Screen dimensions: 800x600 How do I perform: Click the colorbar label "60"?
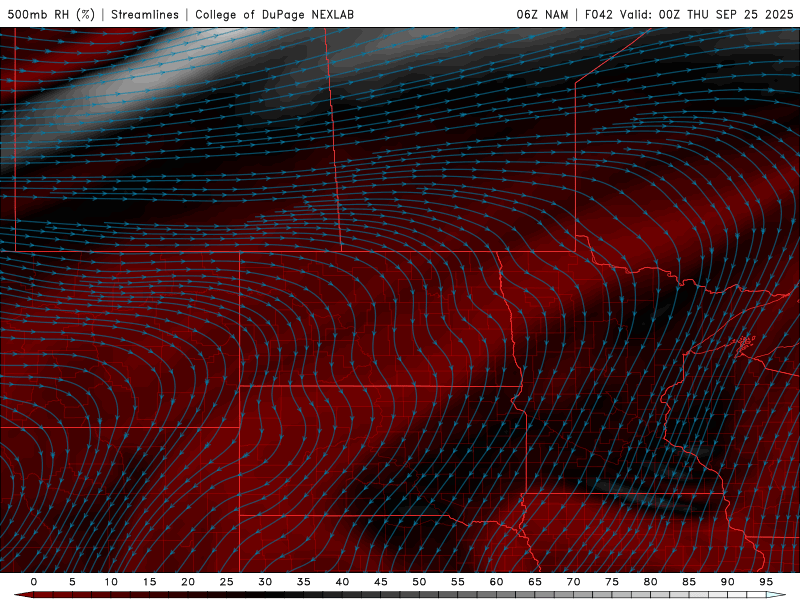(x=496, y=582)
